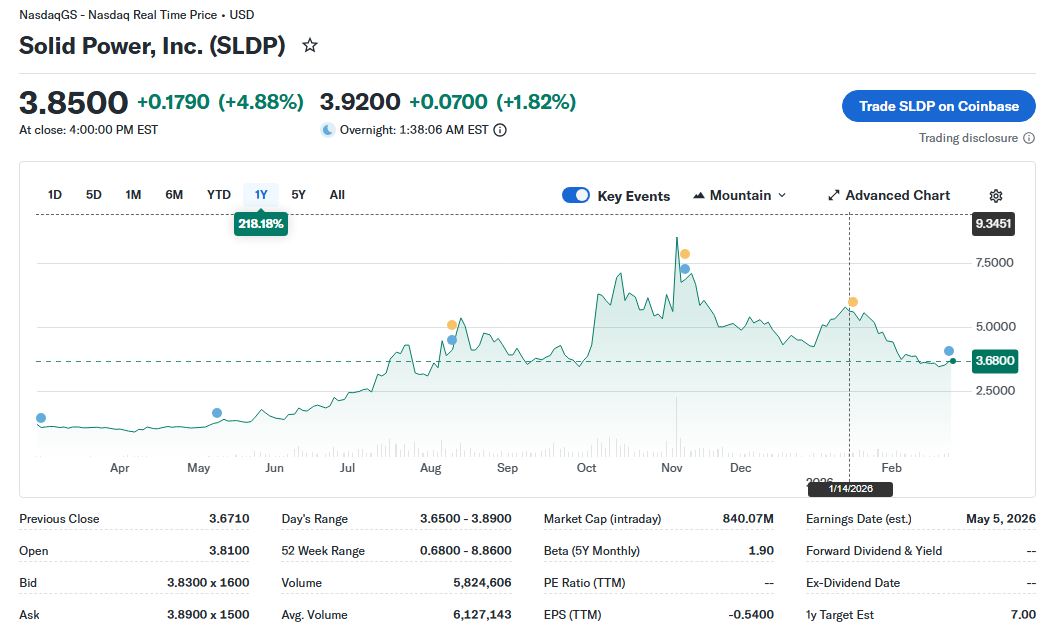Viewport: 1053px width, 632px height.
Task: Choose the YTD time range
Action: pyautogui.click(x=219, y=195)
